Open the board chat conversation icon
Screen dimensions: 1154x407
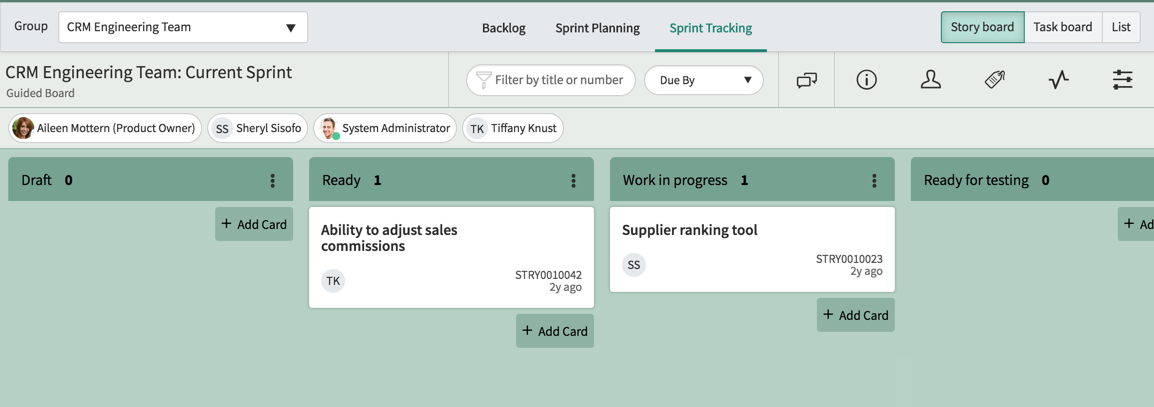pos(807,80)
